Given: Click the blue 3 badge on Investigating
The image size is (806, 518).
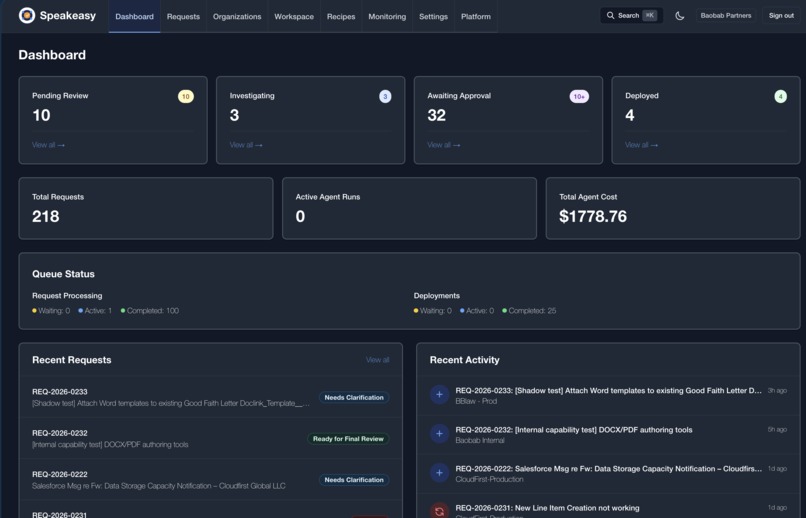Looking at the screenshot, I should 385,97.
